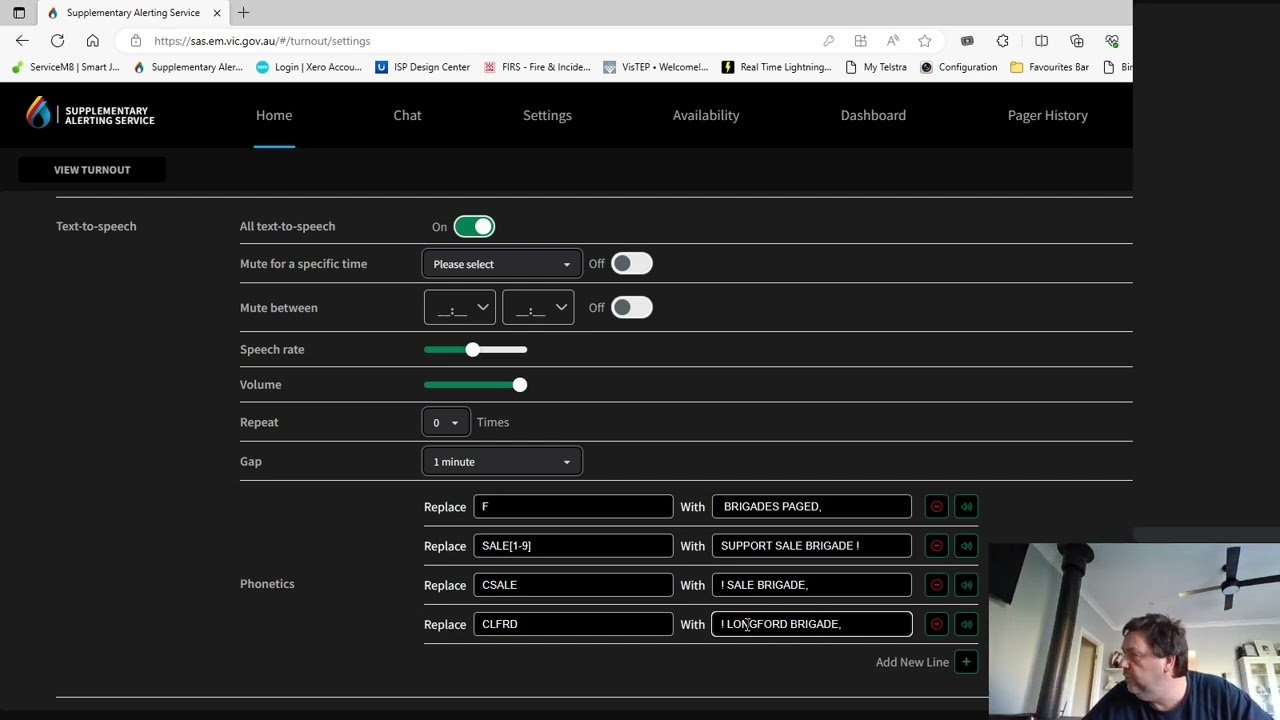Remove the 'F' phonetics line
This screenshot has width=1280, height=720.
(936, 507)
